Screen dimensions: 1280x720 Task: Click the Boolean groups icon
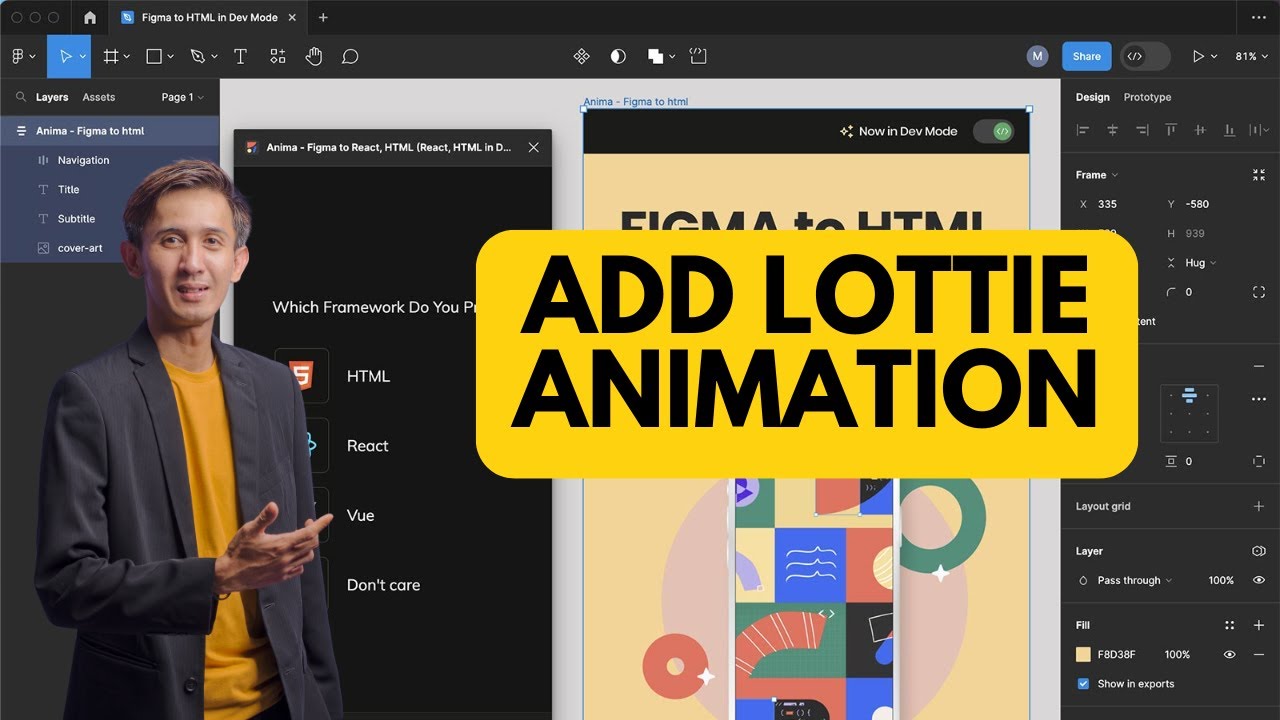coord(655,57)
